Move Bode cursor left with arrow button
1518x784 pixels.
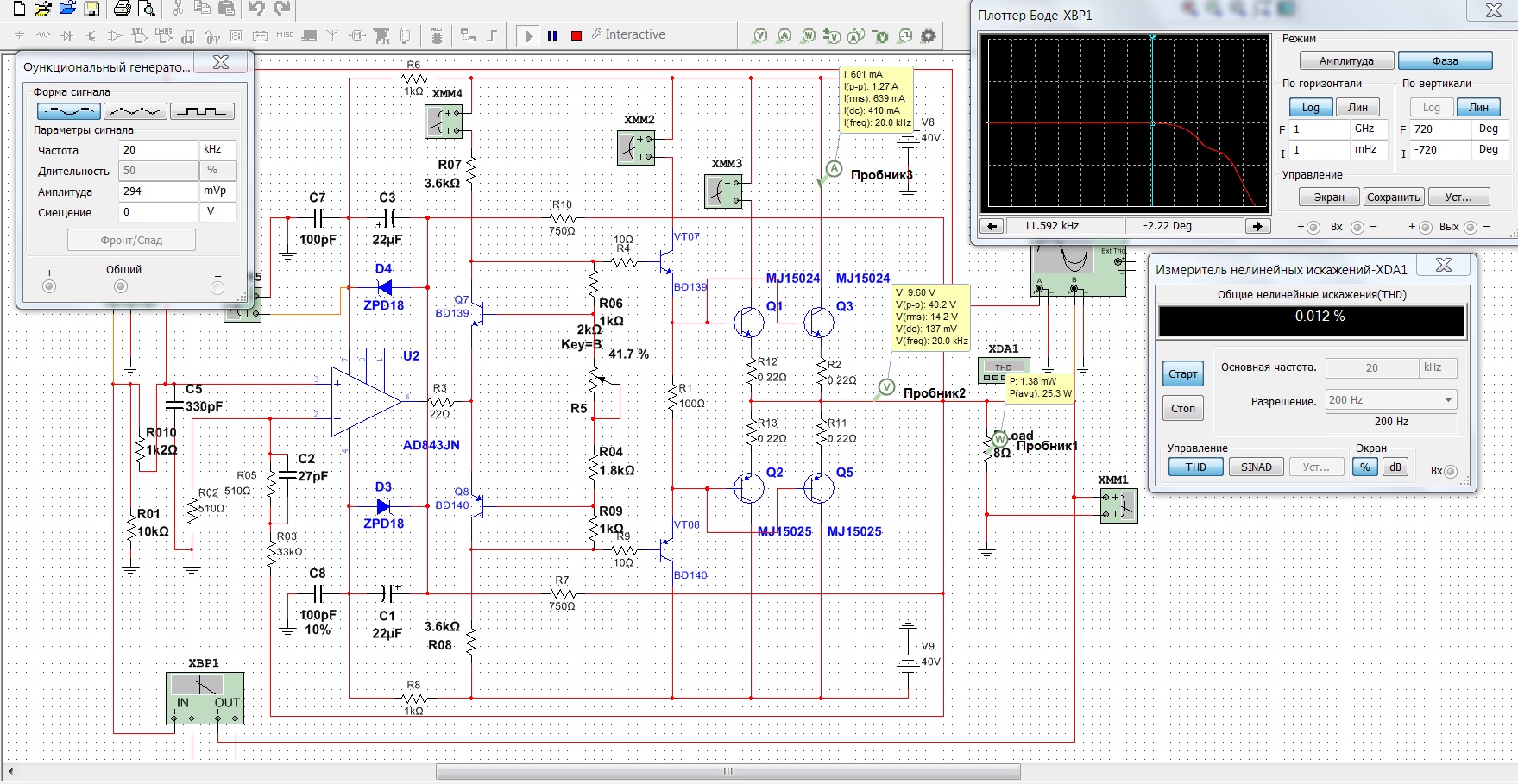click(992, 226)
